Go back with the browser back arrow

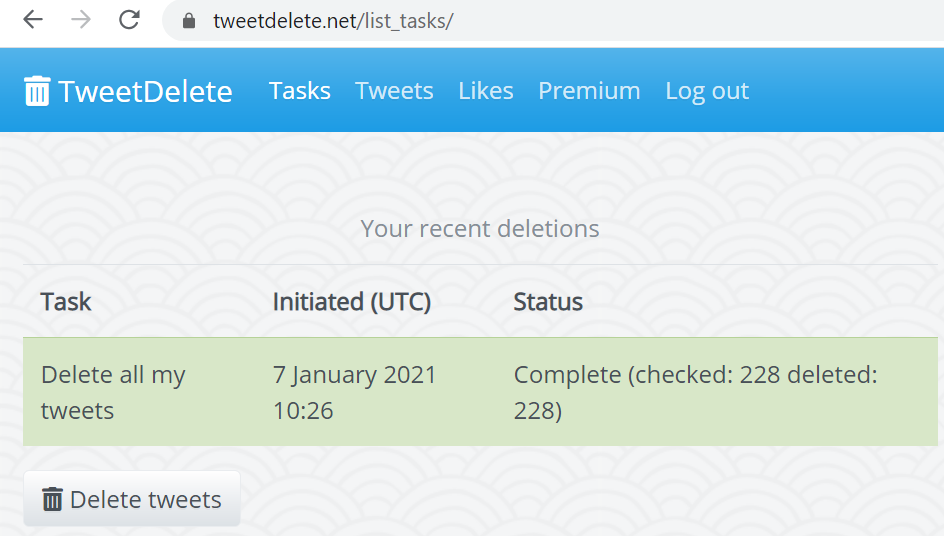point(33,20)
